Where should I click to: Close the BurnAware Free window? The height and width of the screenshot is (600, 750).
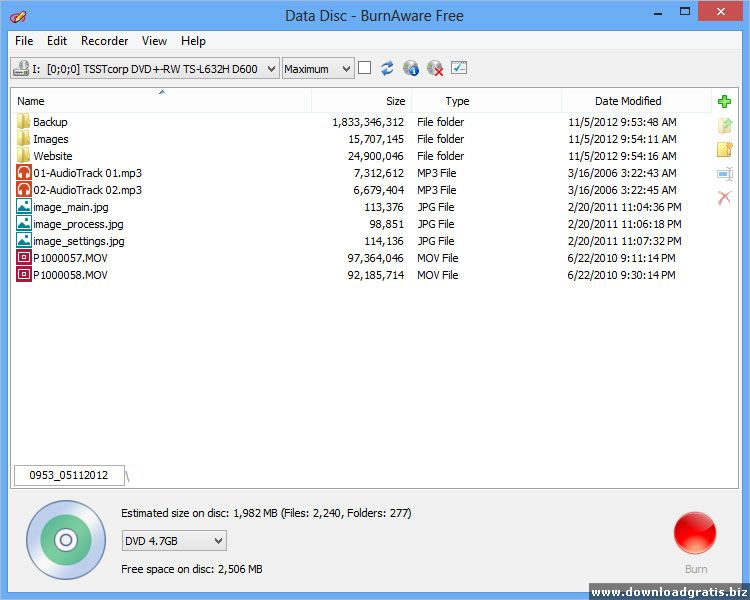720,11
